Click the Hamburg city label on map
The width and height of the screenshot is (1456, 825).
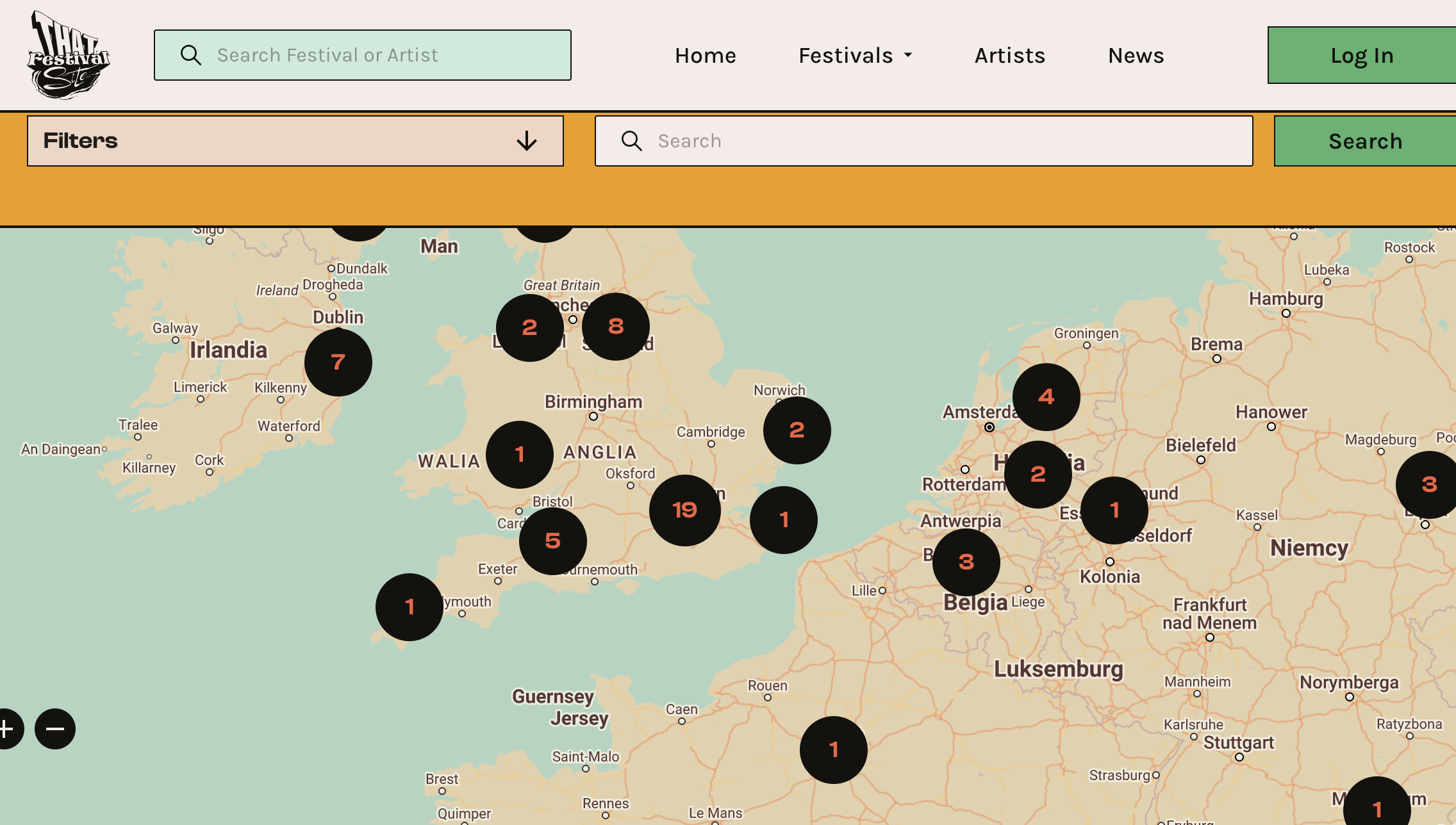click(x=1286, y=299)
